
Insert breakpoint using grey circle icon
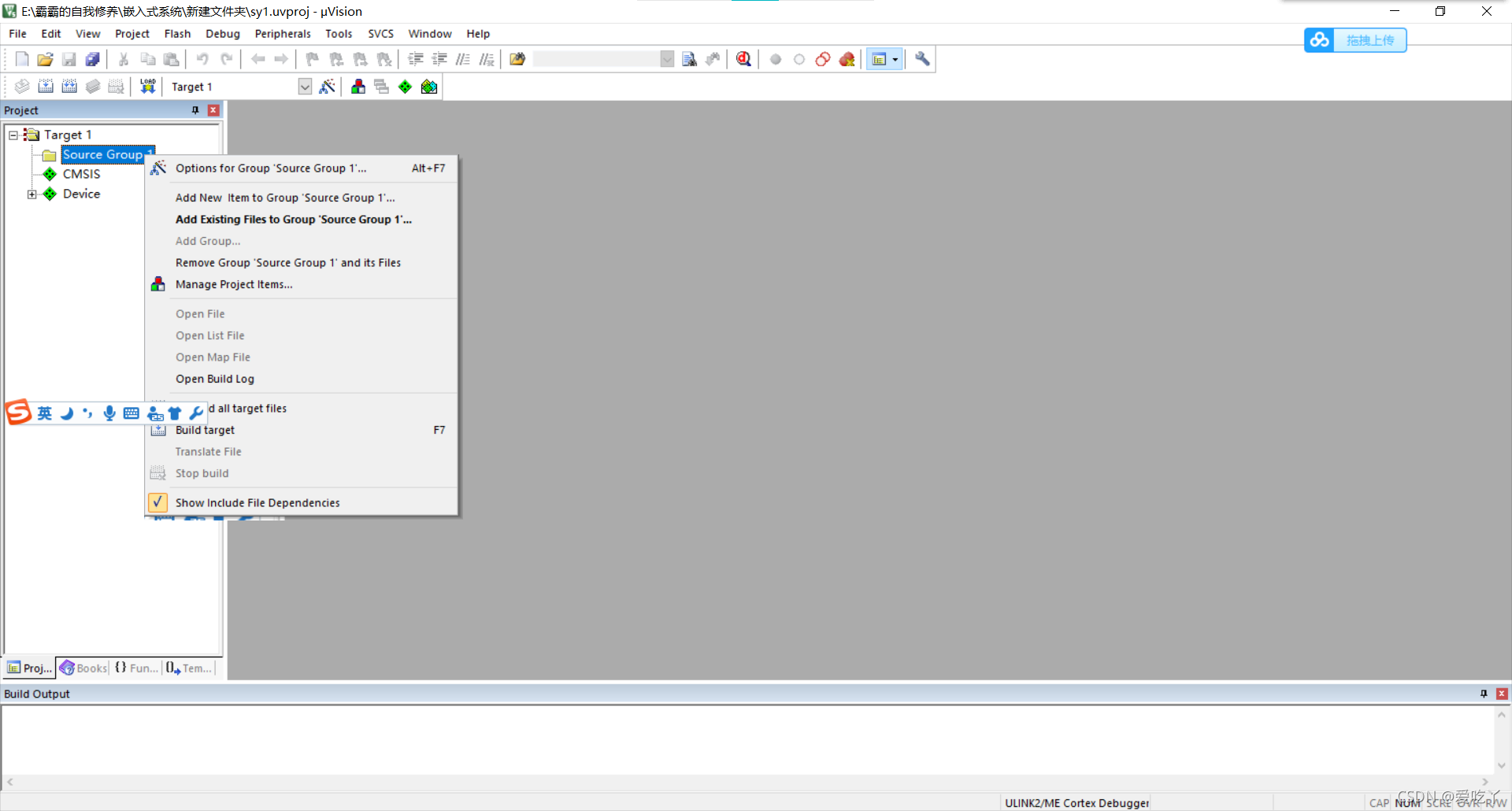pos(776,59)
